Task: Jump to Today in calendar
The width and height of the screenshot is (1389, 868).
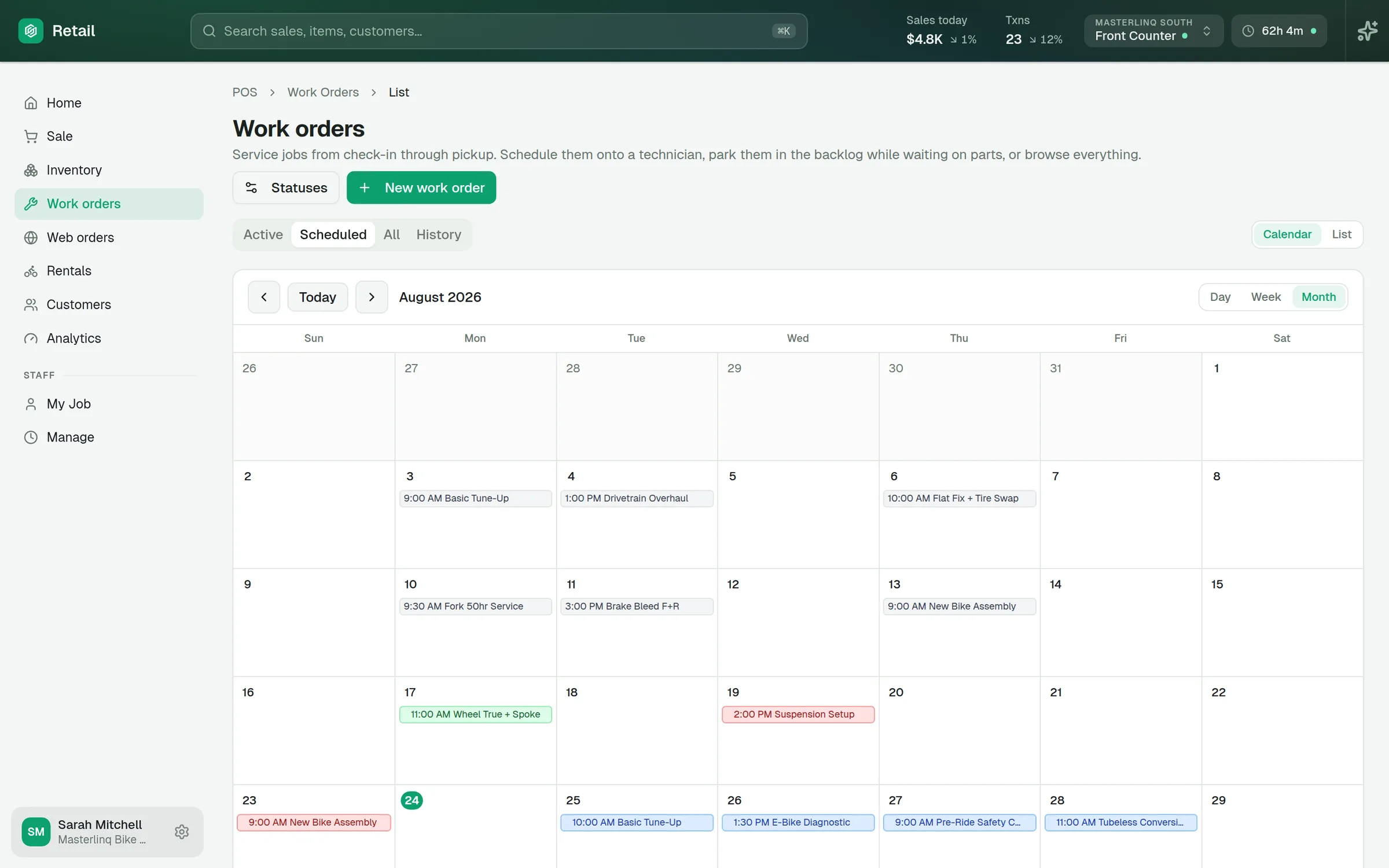Action: 318,297
